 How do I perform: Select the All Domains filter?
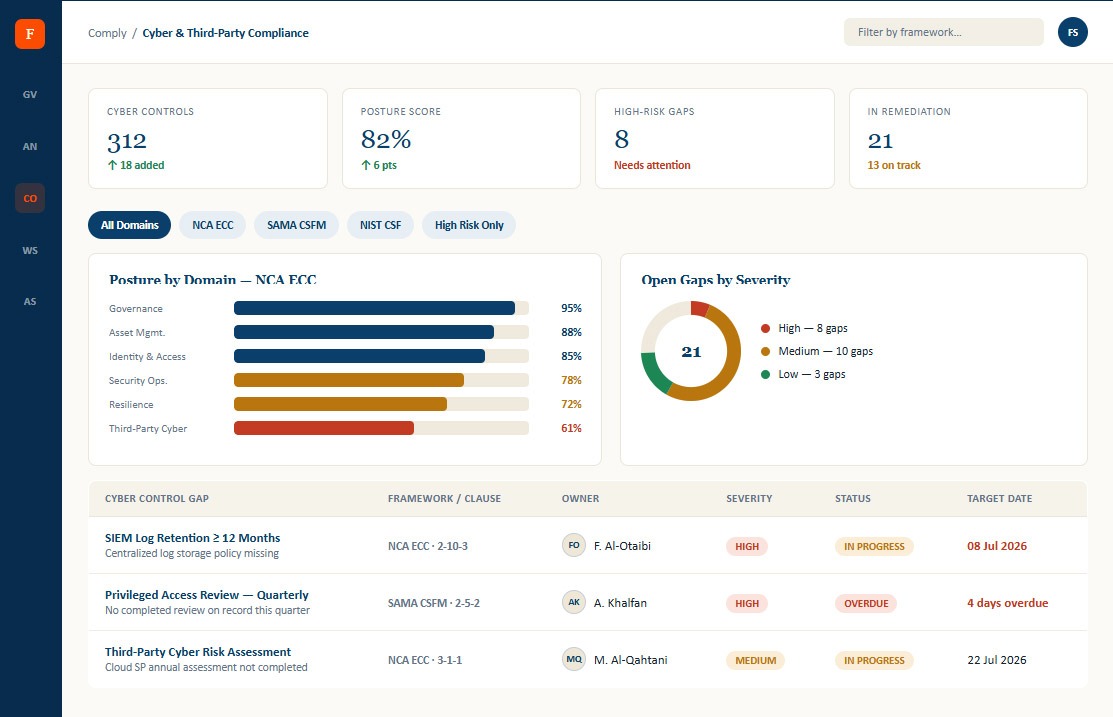click(x=129, y=225)
